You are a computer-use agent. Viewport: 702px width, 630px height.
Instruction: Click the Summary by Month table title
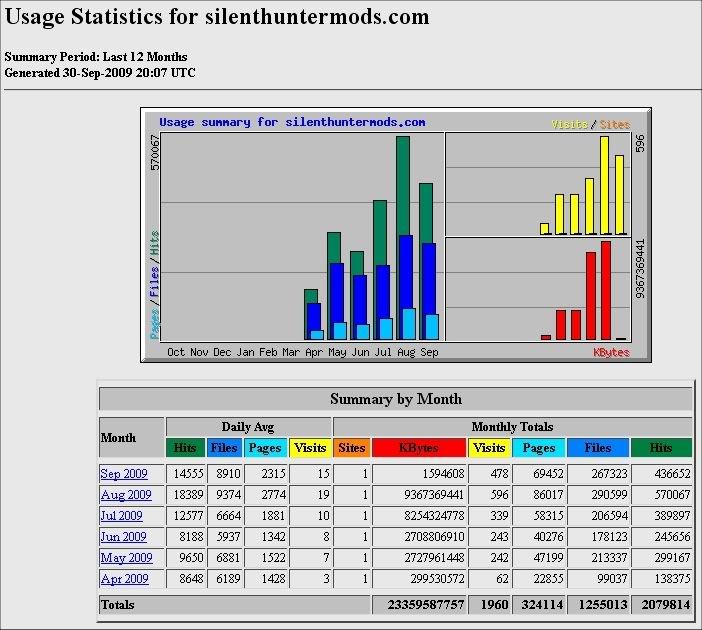coord(396,399)
